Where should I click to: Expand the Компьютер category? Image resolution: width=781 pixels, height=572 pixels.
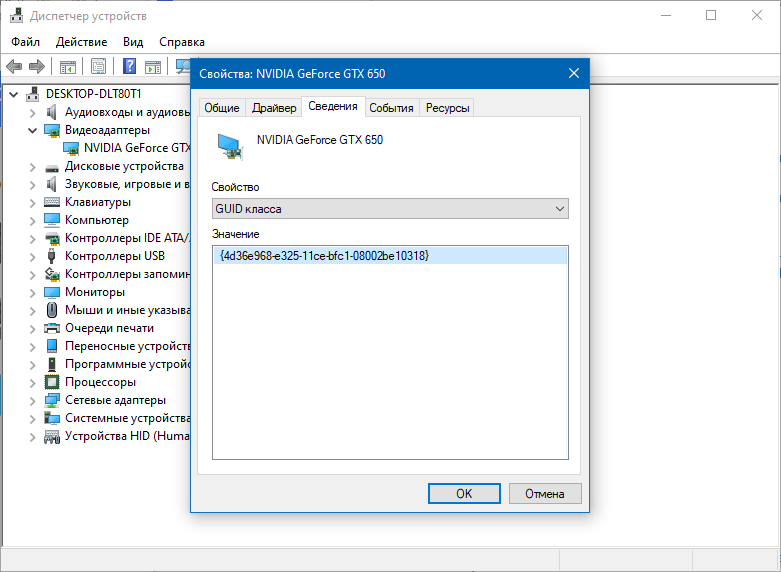pos(33,221)
